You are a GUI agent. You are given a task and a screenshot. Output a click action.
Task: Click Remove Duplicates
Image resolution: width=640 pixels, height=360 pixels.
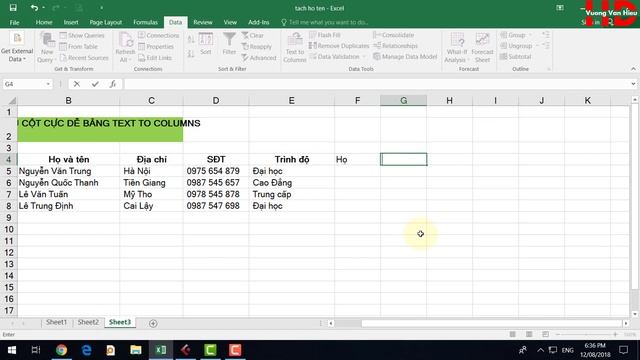click(x=339, y=46)
